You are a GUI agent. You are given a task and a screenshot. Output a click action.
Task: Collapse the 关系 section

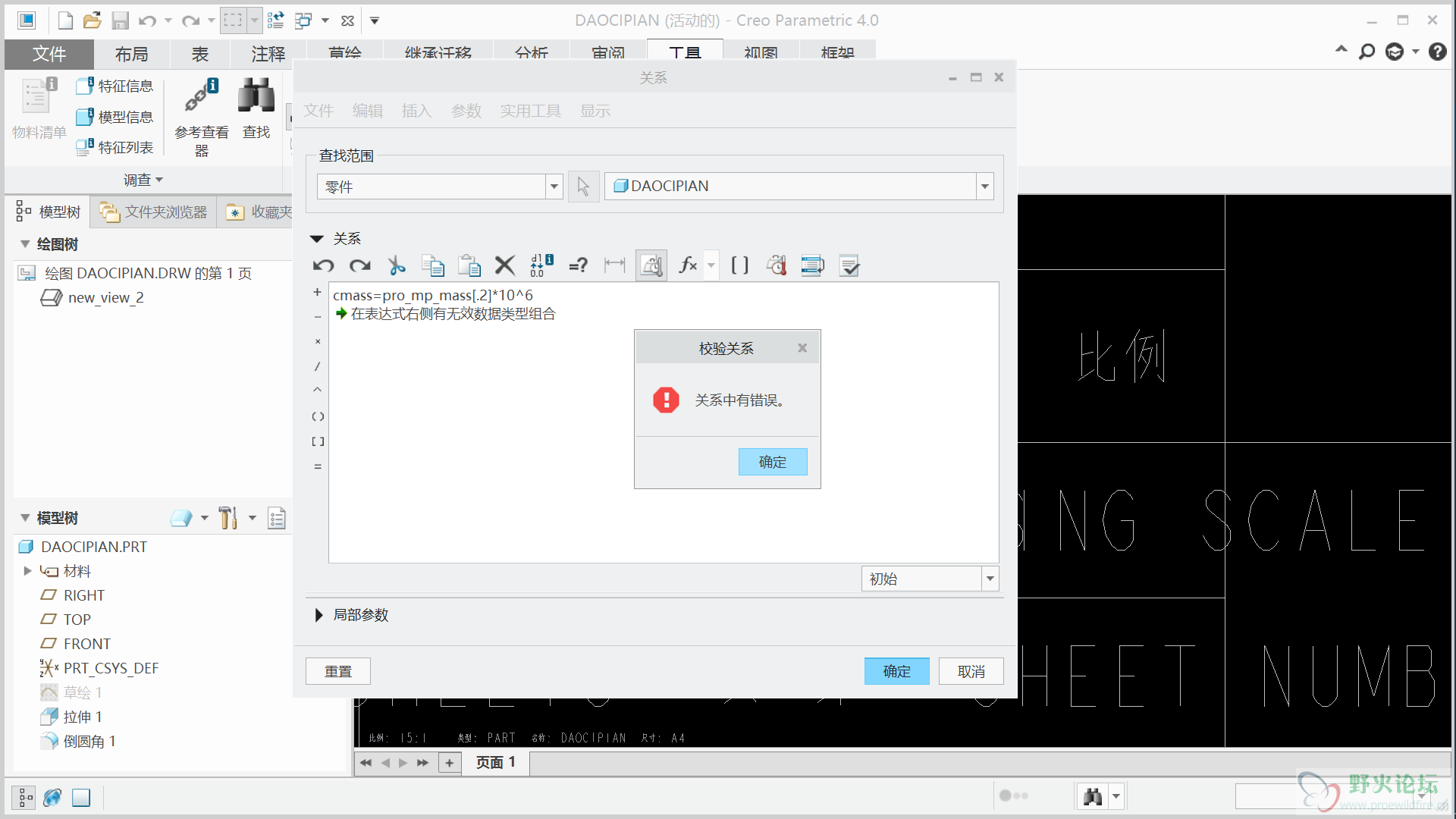pyautogui.click(x=317, y=239)
